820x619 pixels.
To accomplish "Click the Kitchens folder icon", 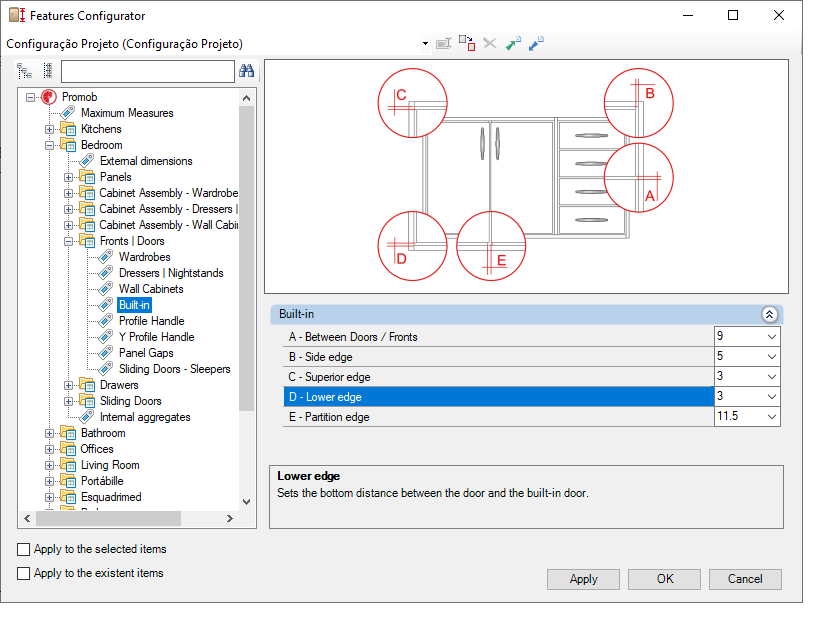I will click(x=68, y=129).
